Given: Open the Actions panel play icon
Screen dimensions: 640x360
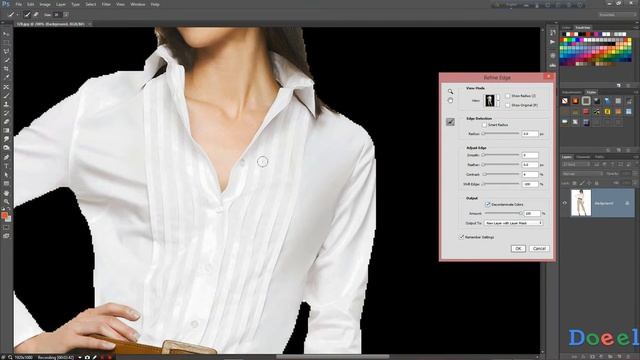Looking at the screenshot, I should click(x=553, y=42).
